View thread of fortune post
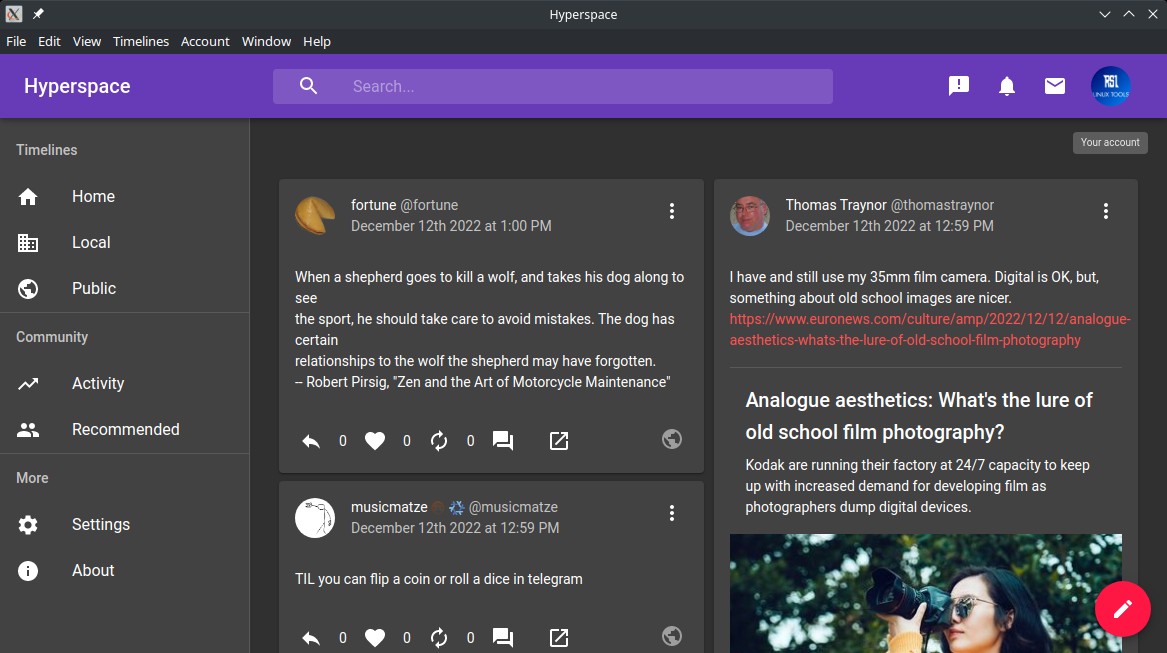 point(503,441)
